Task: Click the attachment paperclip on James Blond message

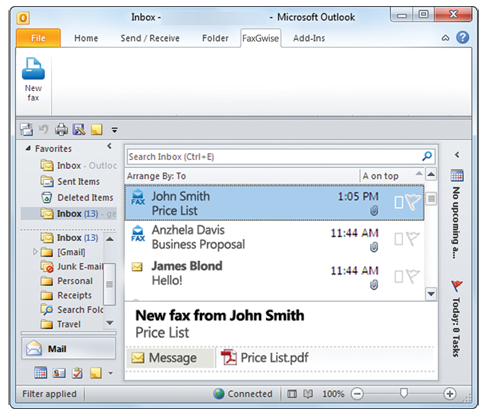Action: 374,285
